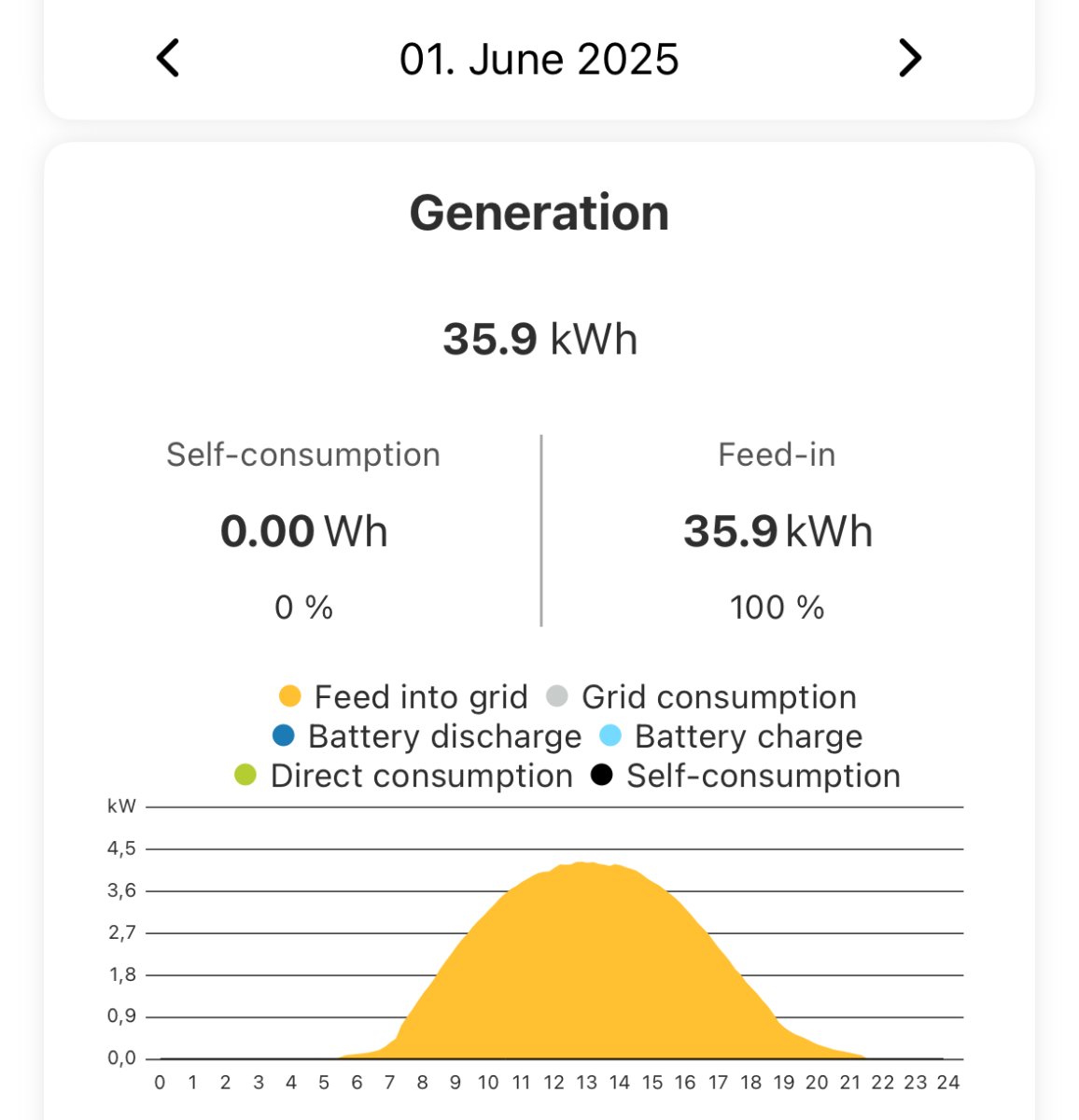This screenshot has height=1120, width=1079.
Task: Click the Battery charge light-blue dot
Action: pos(610,736)
